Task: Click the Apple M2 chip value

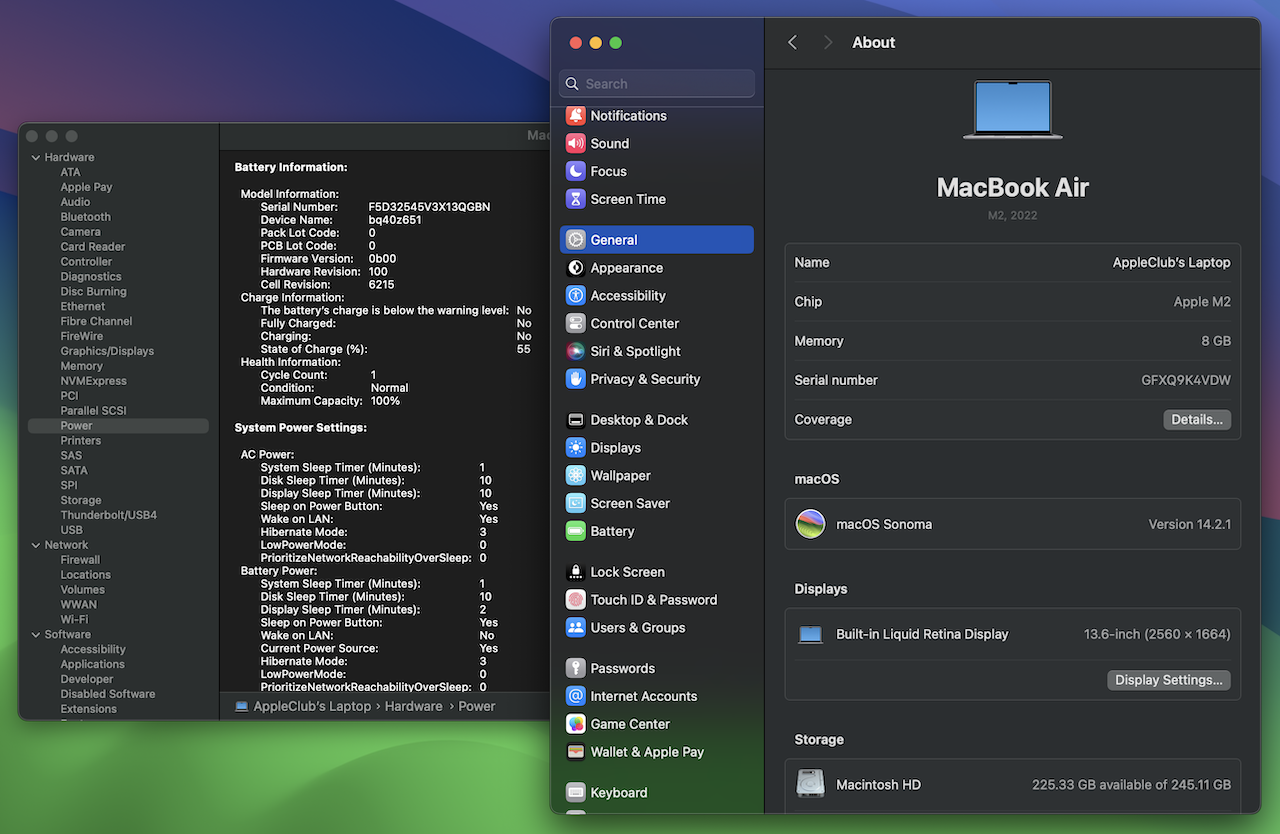Action: [x=1202, y=301]
